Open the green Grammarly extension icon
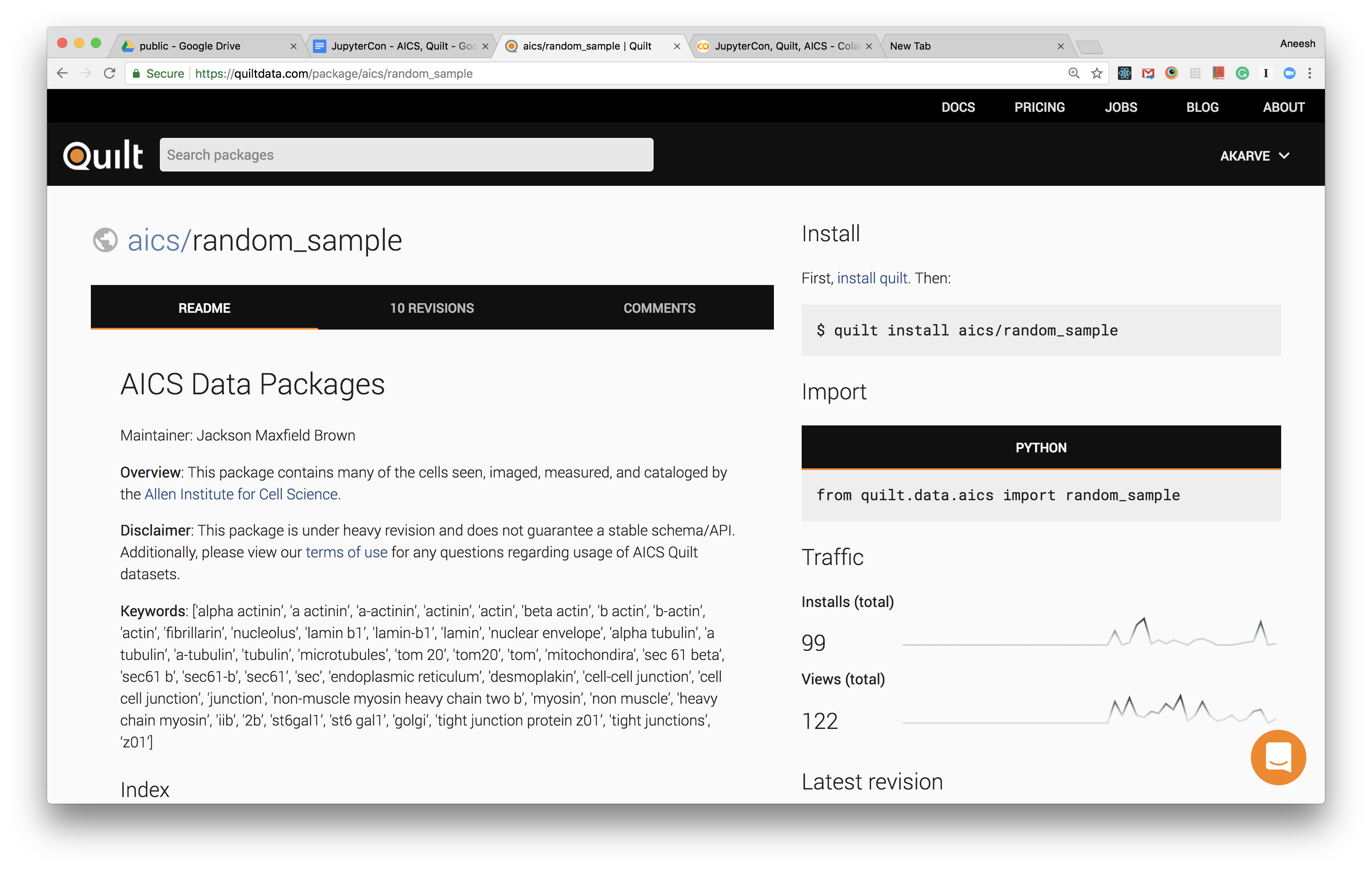Viewport: 1372px width, 871px height. coord(1242,74)
